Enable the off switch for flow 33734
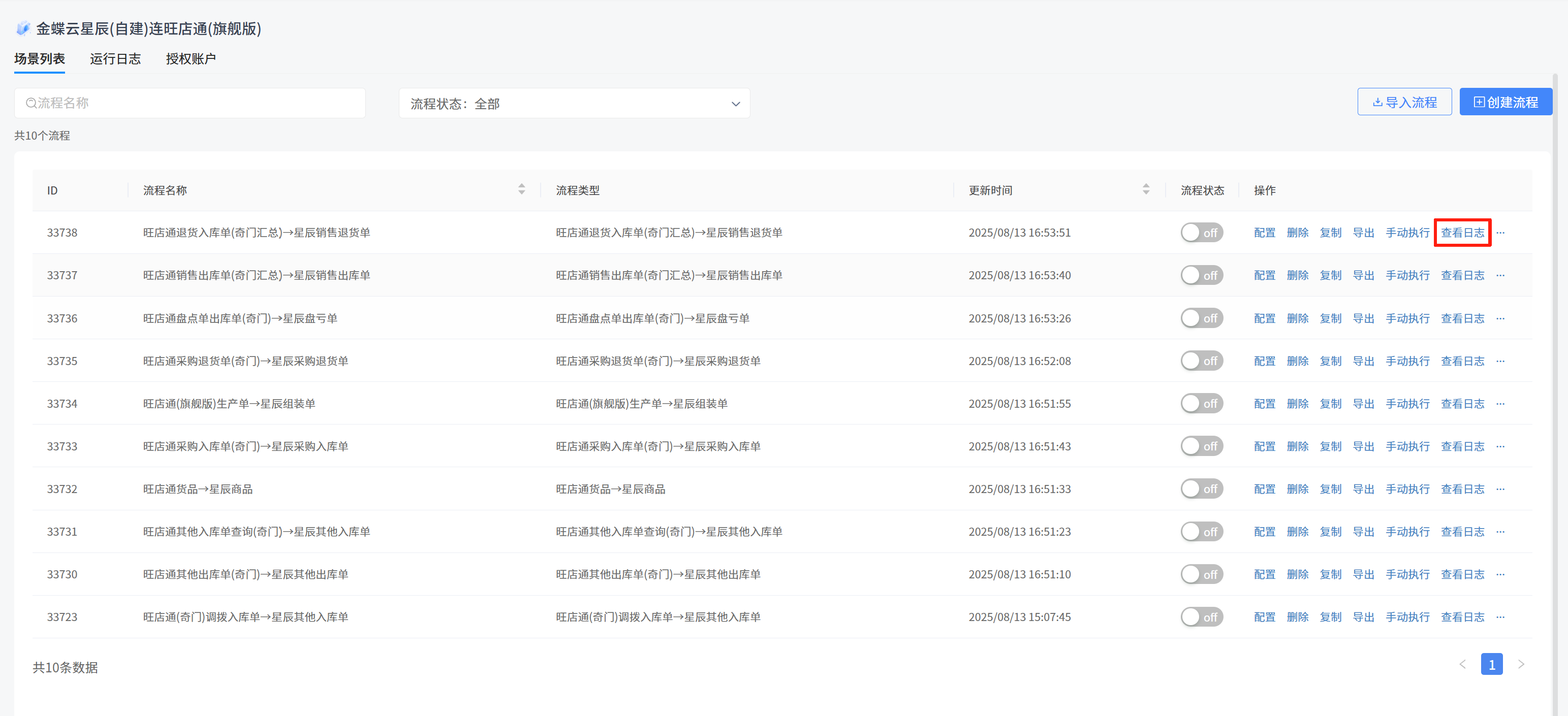Screen dimensions: 1568x716 coord(1201,403)
